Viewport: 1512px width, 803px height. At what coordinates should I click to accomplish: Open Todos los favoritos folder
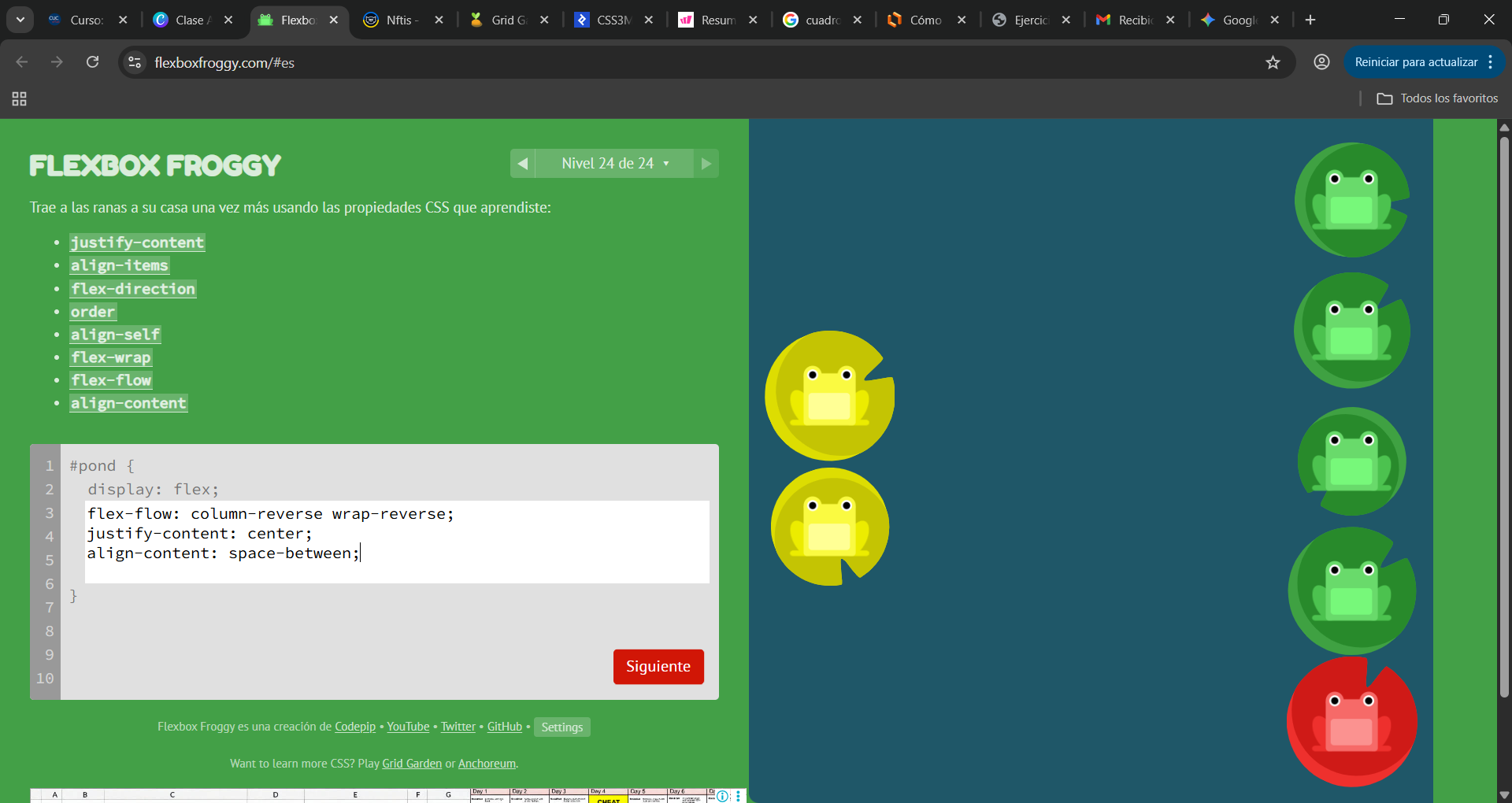tap(1437, 98)
